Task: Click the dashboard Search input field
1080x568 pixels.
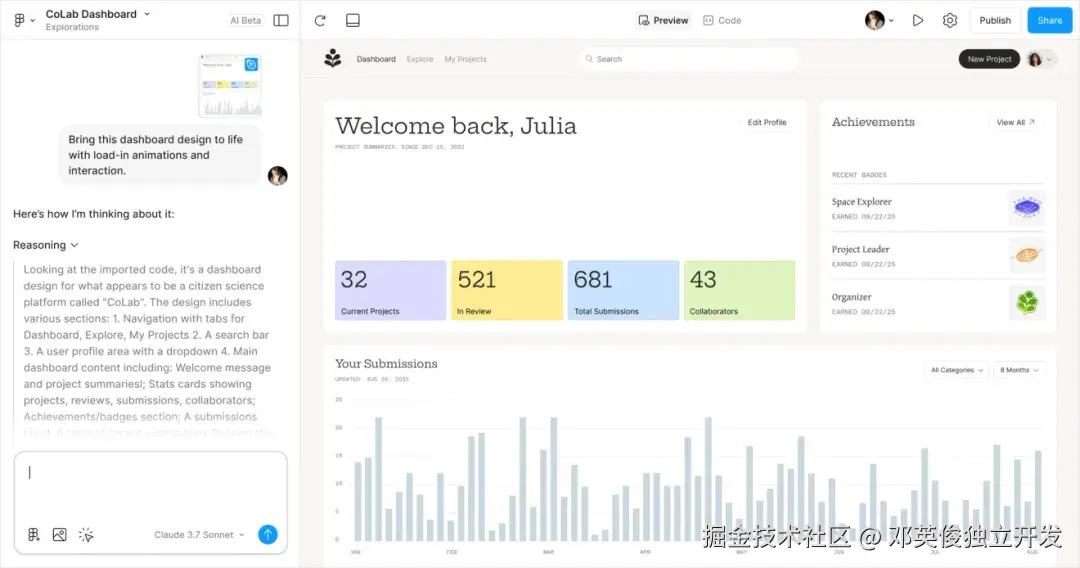Action: (x=690, y=59)
